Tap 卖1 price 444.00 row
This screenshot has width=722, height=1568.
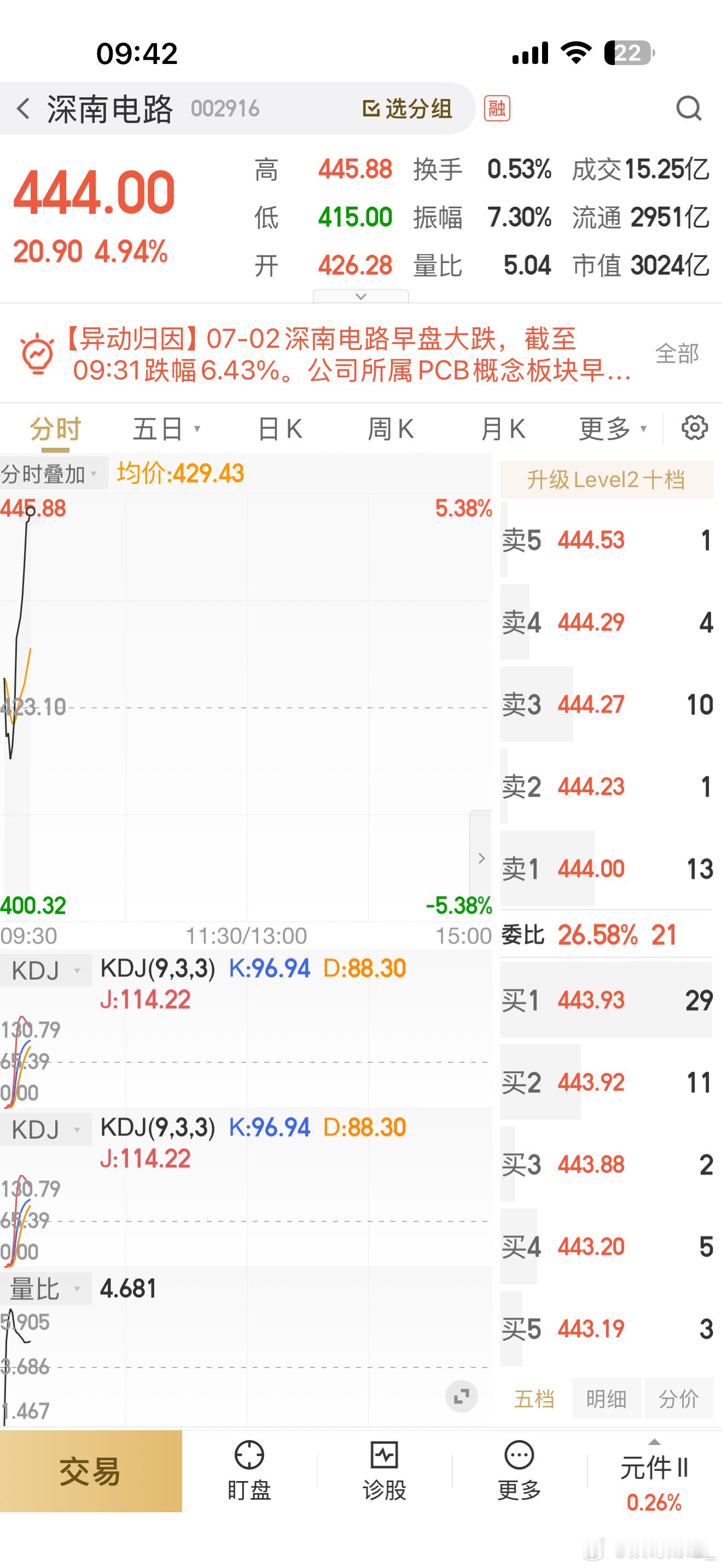[607, 869]
